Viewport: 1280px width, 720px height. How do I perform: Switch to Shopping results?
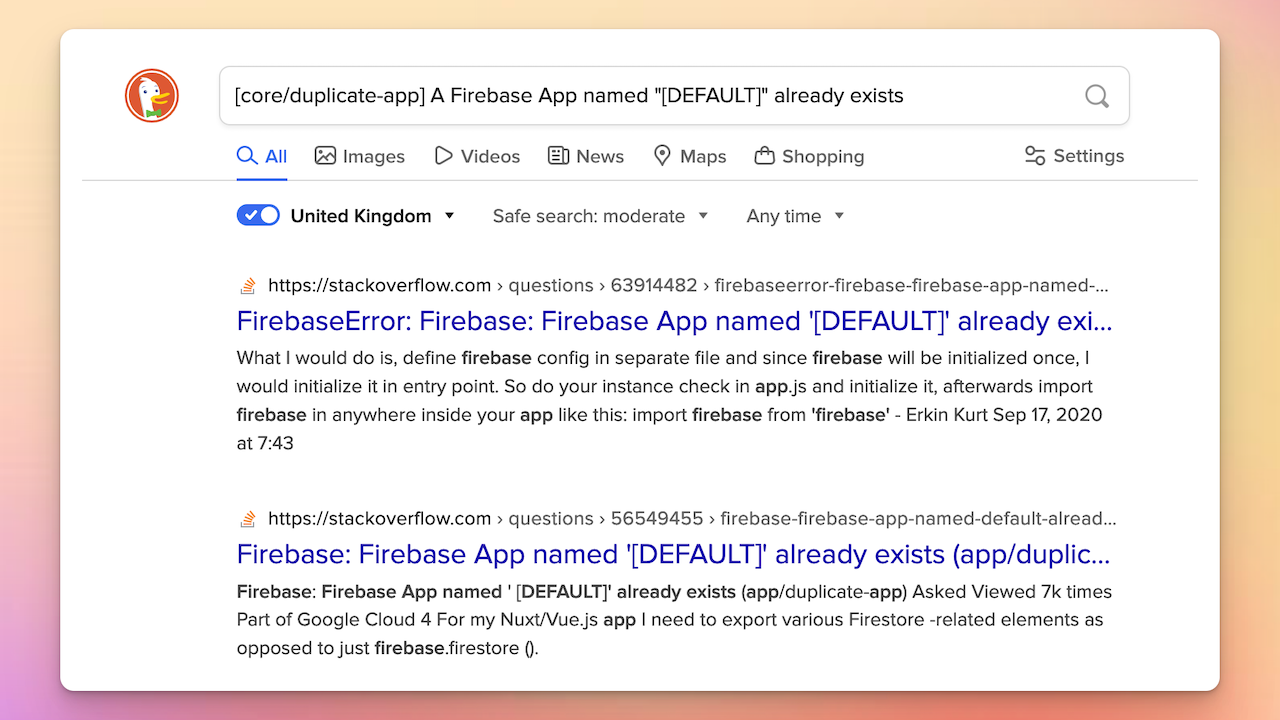(809, 156)
